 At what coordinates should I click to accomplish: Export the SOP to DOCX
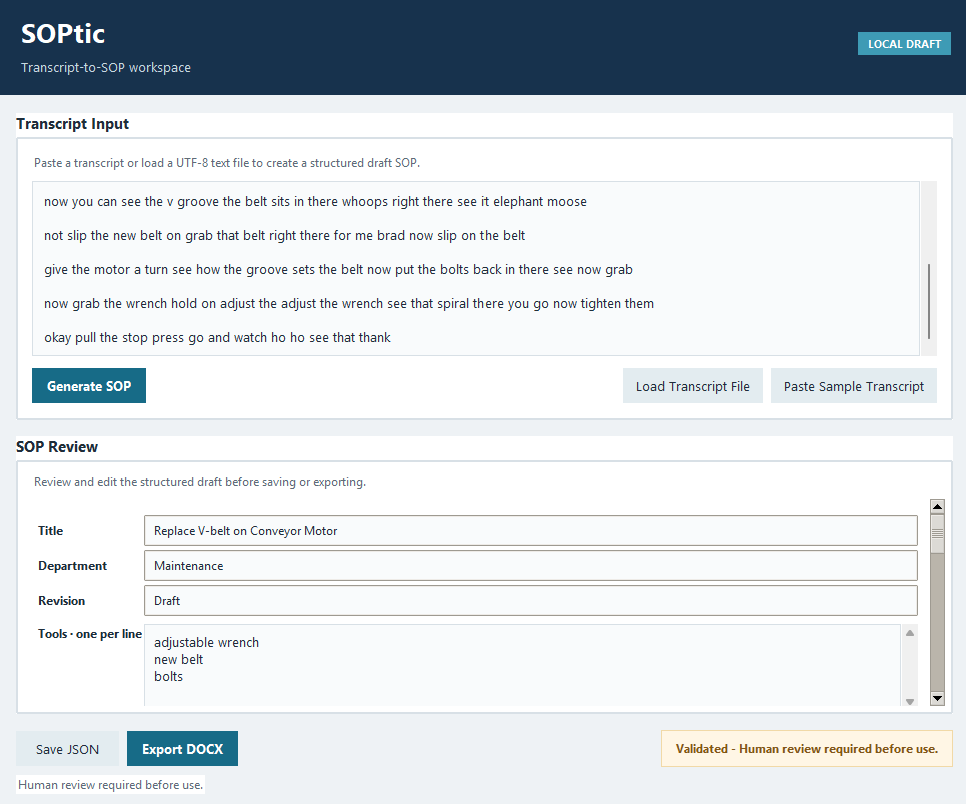click(x=182, y=749)
